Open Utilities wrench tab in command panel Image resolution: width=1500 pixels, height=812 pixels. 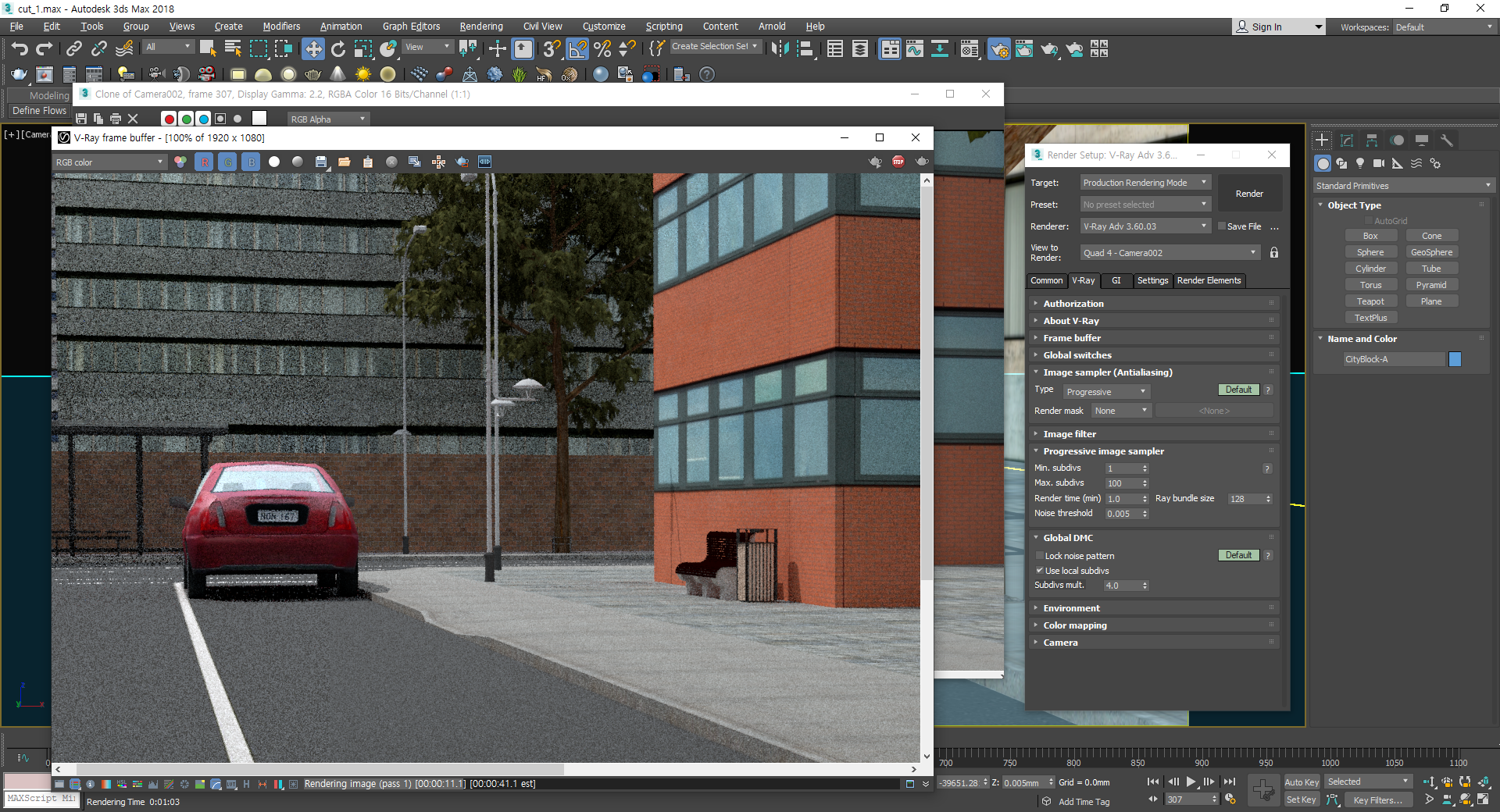click(x=1447, y=141)
